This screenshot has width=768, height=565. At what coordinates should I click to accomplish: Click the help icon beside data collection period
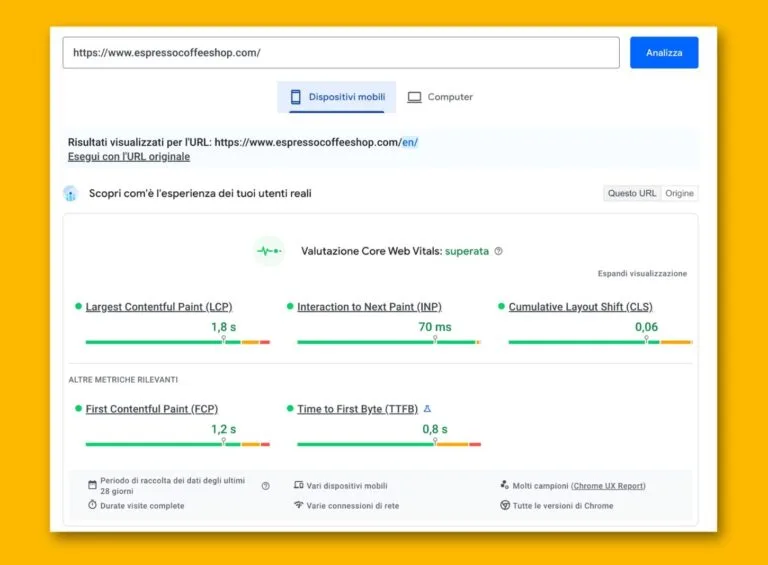266,486
